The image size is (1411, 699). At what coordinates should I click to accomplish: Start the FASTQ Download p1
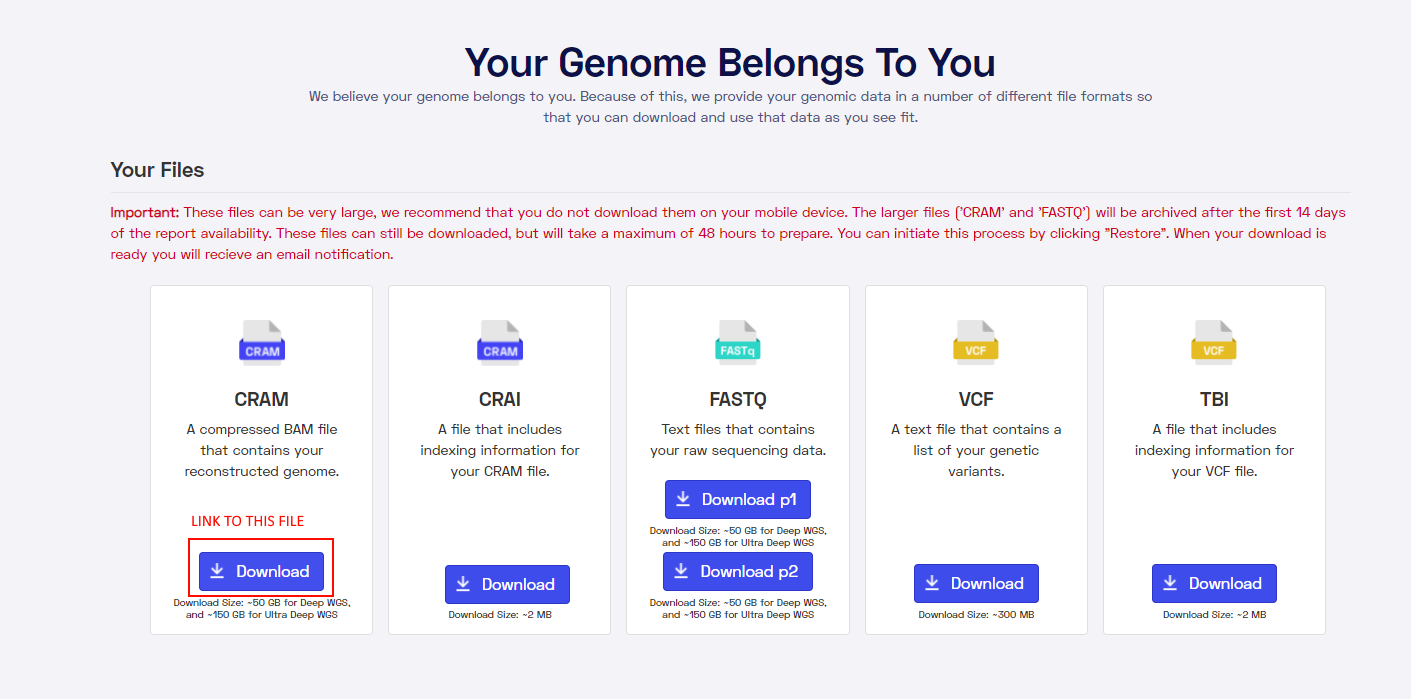tap(738, 499)
